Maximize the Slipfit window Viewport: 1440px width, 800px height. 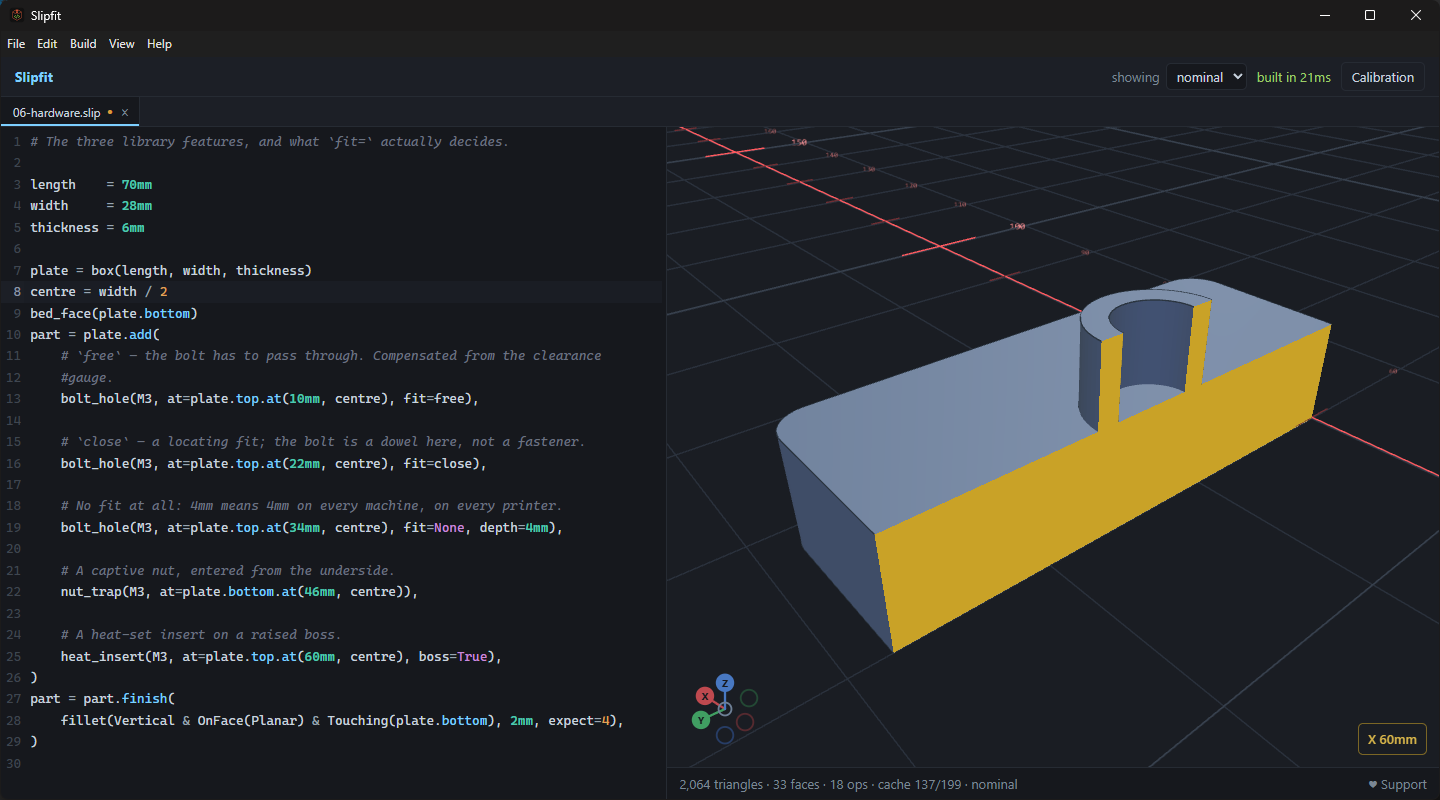1370,15
